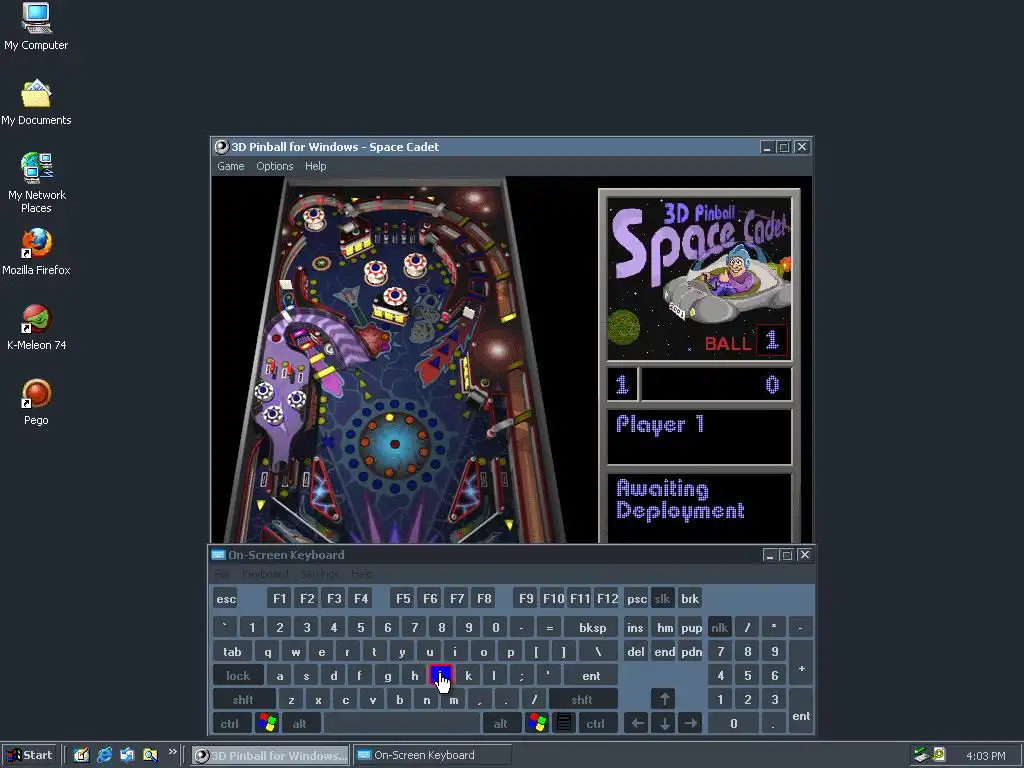This screenshot has height=768, width=1024.
Task: Click the numpad 5 key
Action: 747,676
